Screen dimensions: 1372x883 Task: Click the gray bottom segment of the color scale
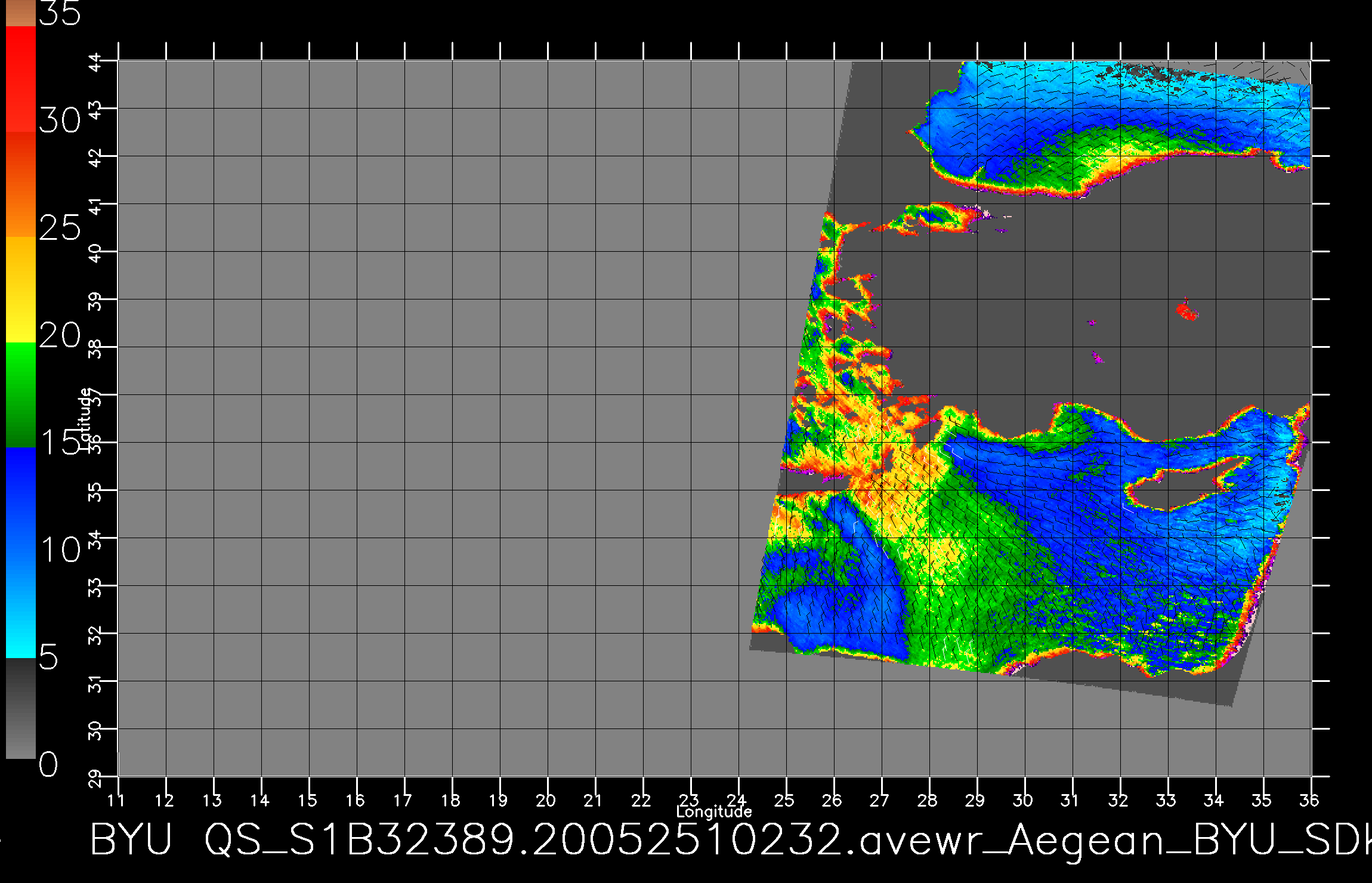(20, 709)
